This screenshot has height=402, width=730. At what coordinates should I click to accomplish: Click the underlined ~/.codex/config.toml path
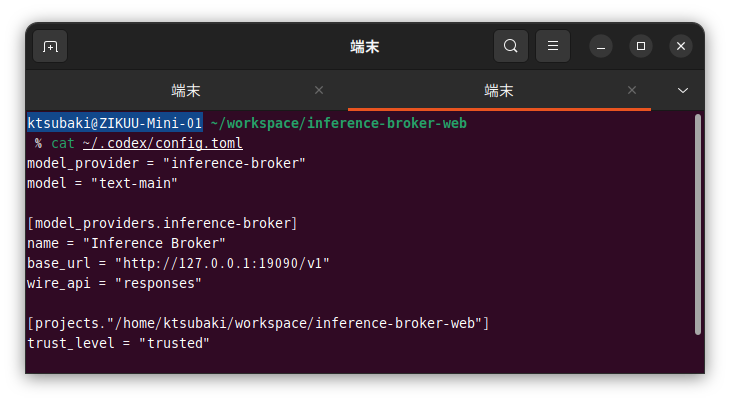point(162,143)
